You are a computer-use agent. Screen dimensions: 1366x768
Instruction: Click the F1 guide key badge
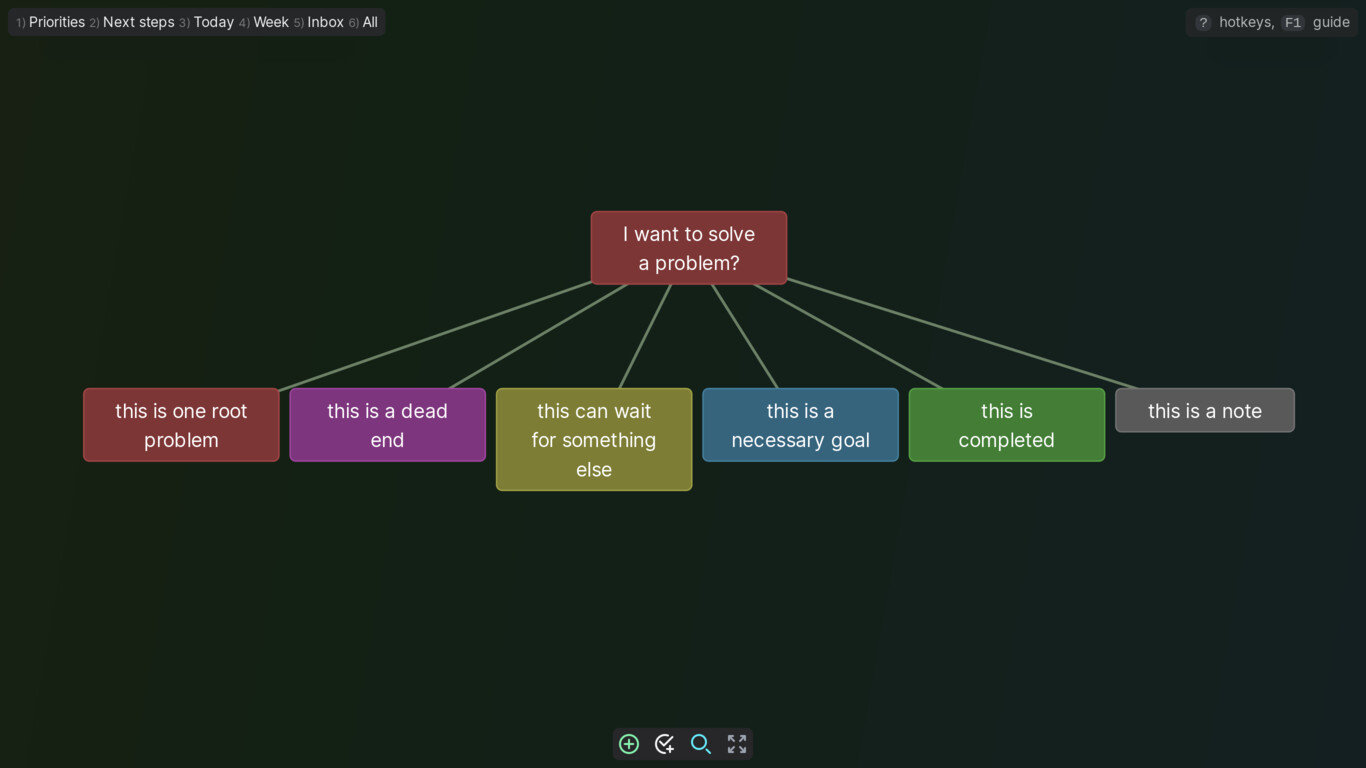(x=1293, y=22)
